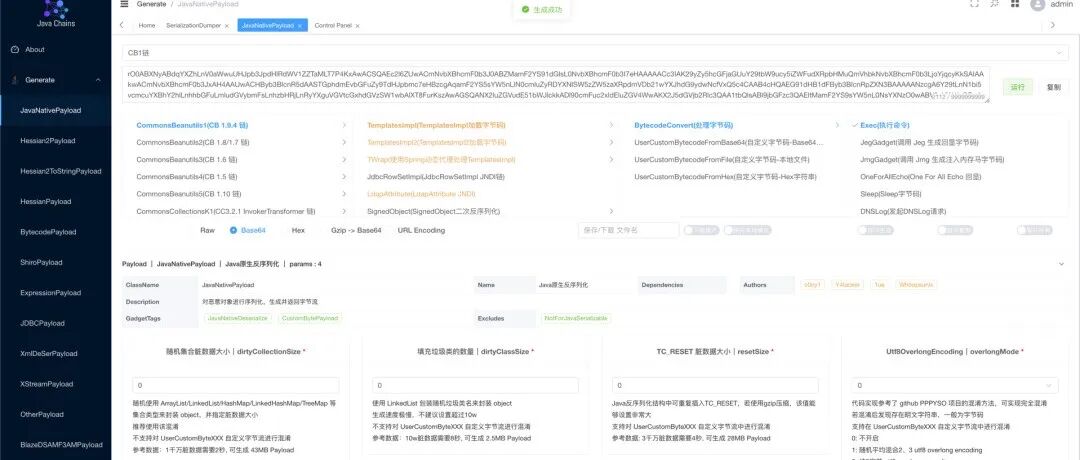Image resolution: width=1080 pixels, height=460 pixels.
Task: Switch to the SerializationDumper tab
Action: (x=194, y=25)
